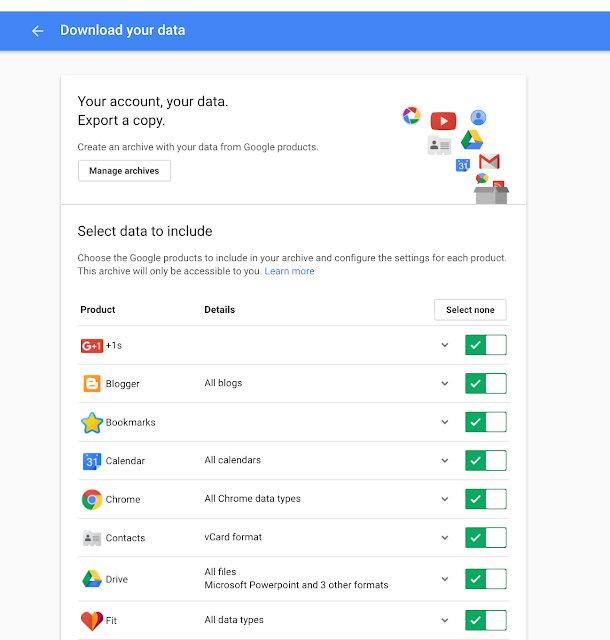Viewport: 610px width, 640px height.
Task: Toggle off Drive data export
Action: [x=485, y=579]
